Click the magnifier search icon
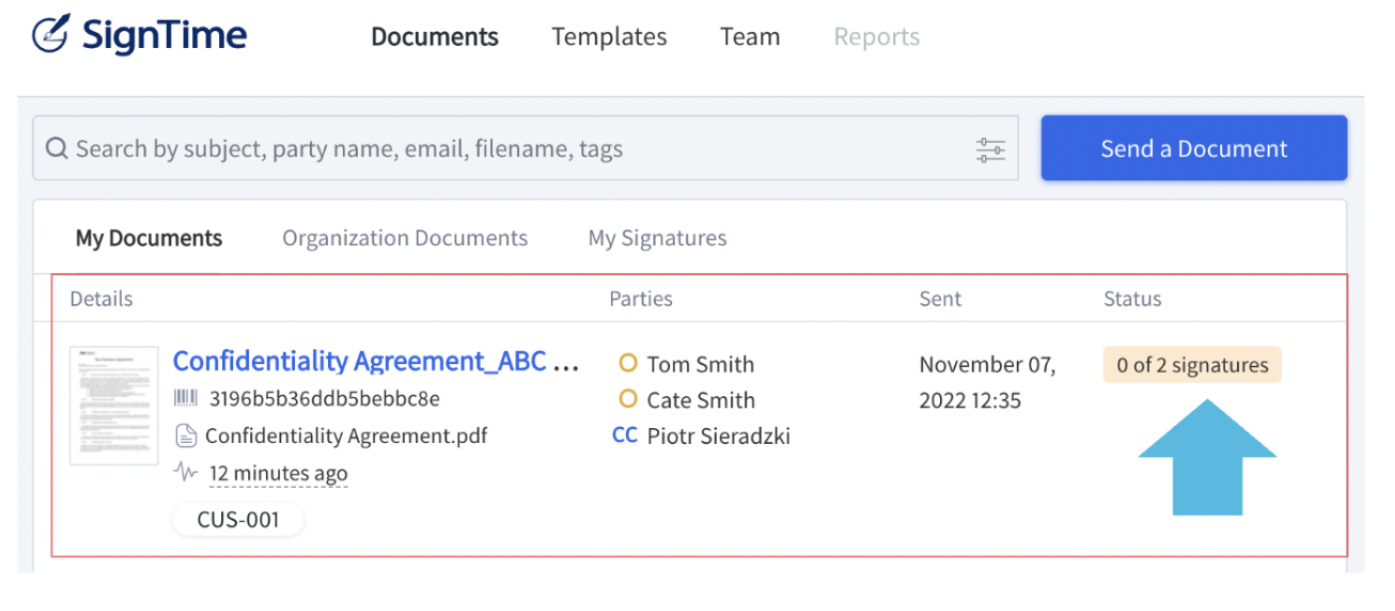The width and height of the screenshot is (1395, 611). click(58, 150)
